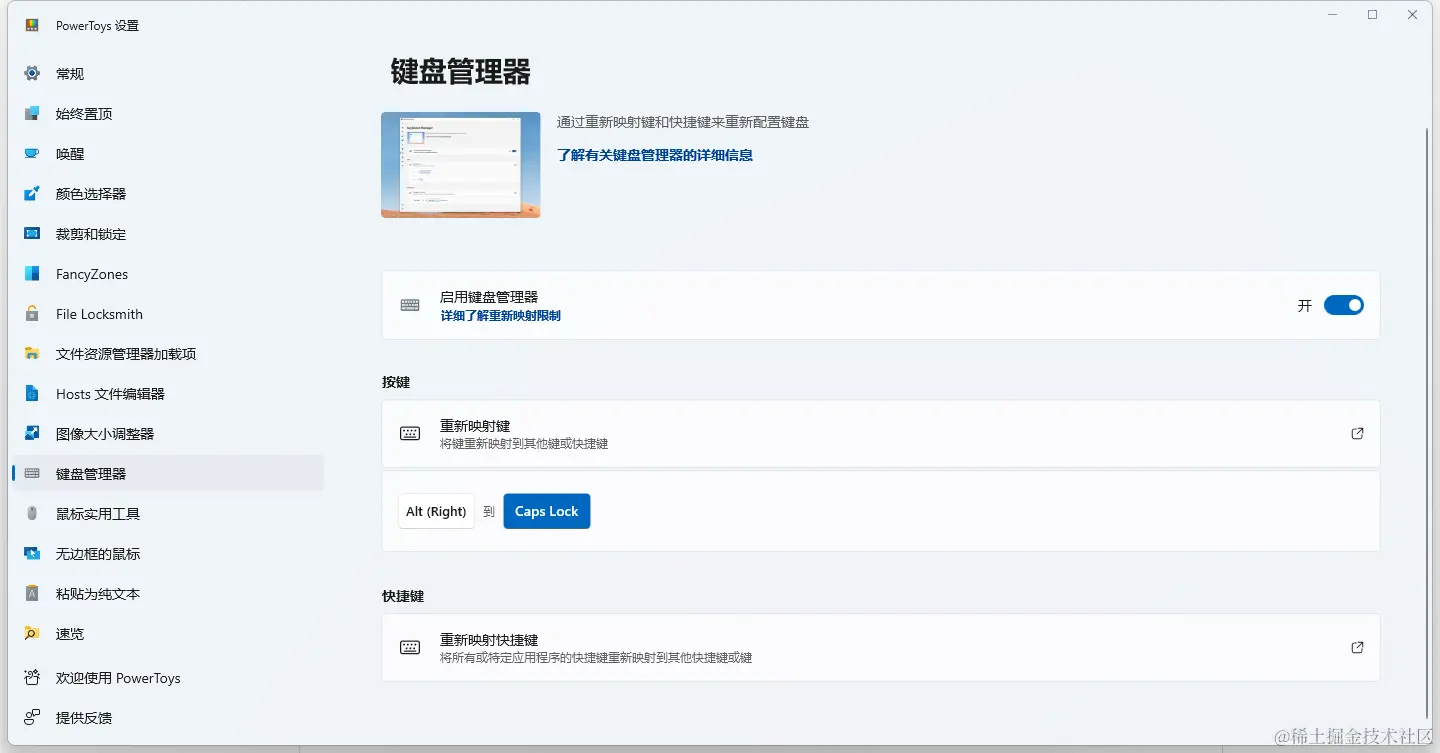Click the PowerToys 设置 window title

(x=97, y=26)
